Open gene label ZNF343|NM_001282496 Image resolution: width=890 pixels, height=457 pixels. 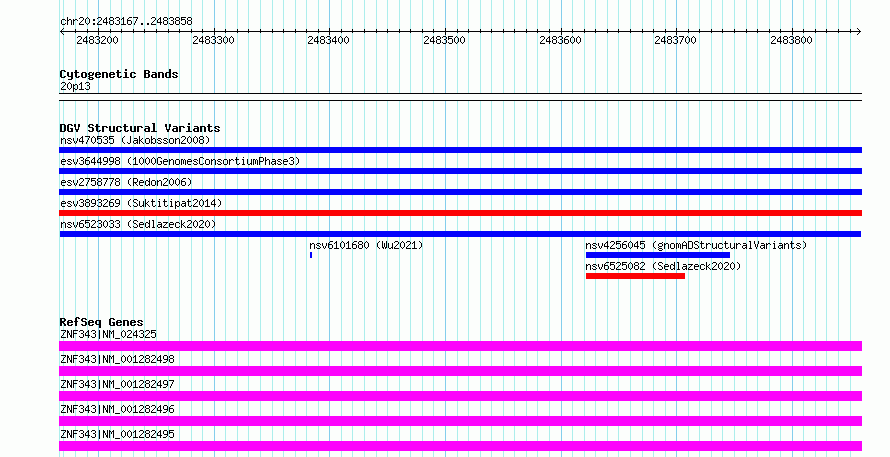coord(117,409)
